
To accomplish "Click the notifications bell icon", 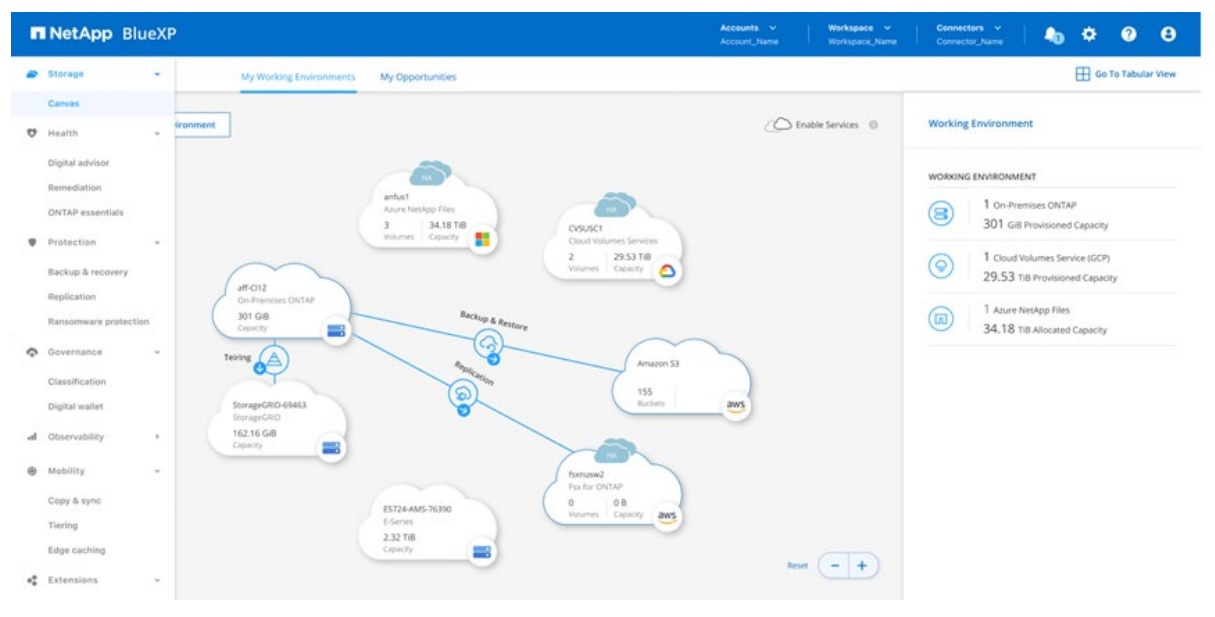I will click(x=1052, y=34).
